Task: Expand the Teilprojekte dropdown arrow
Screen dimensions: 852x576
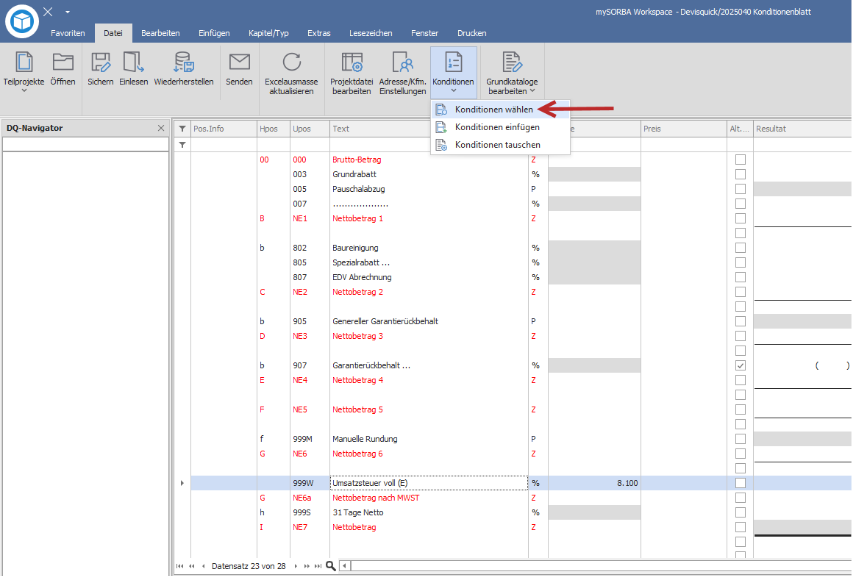Action: (x=24, y=91)
